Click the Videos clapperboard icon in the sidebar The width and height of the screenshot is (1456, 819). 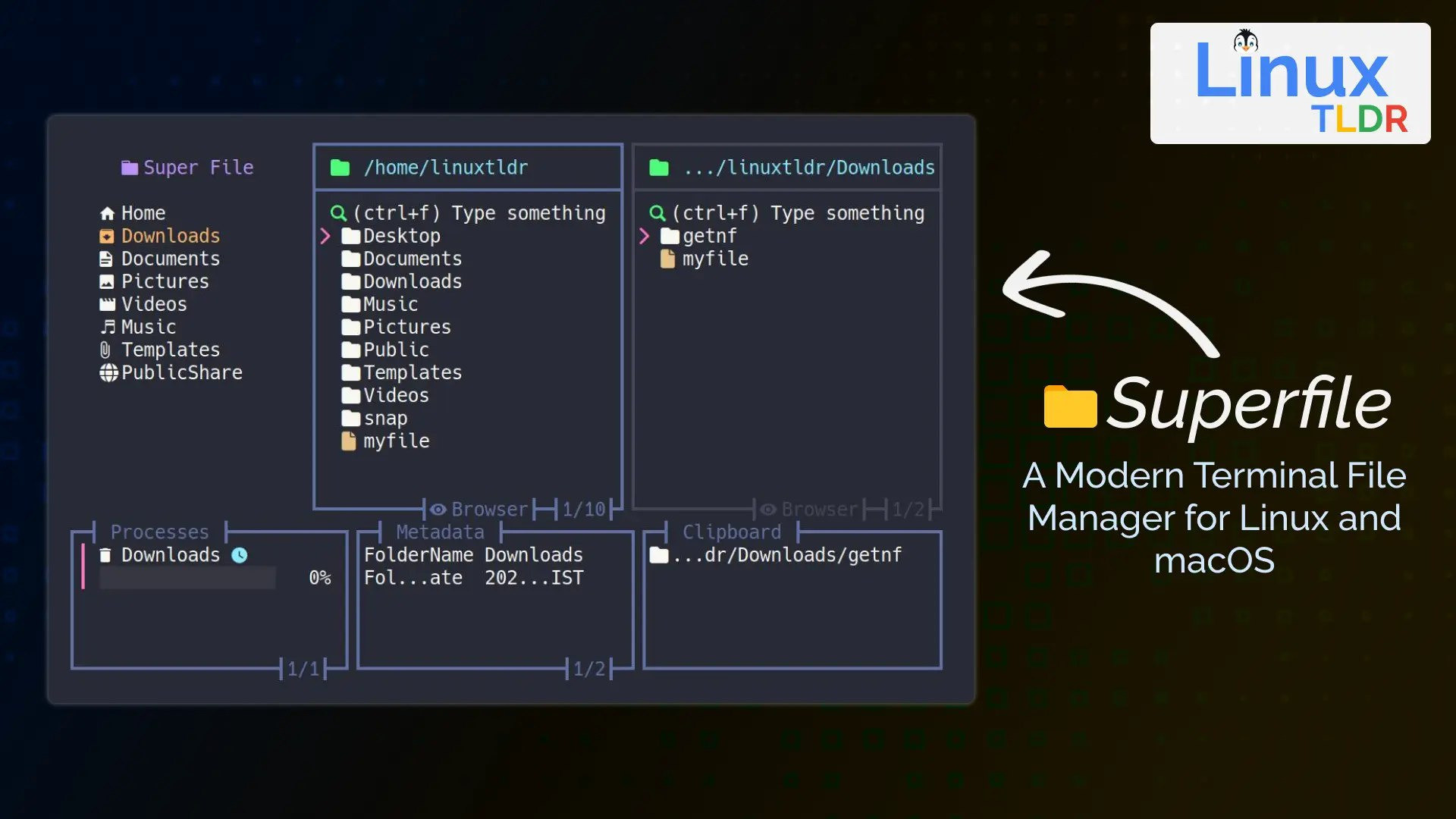pyautogui.click(x=108, y=304)
